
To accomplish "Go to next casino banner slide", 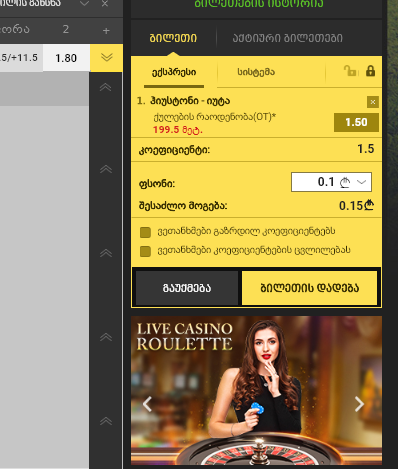I will click(359, 404).
